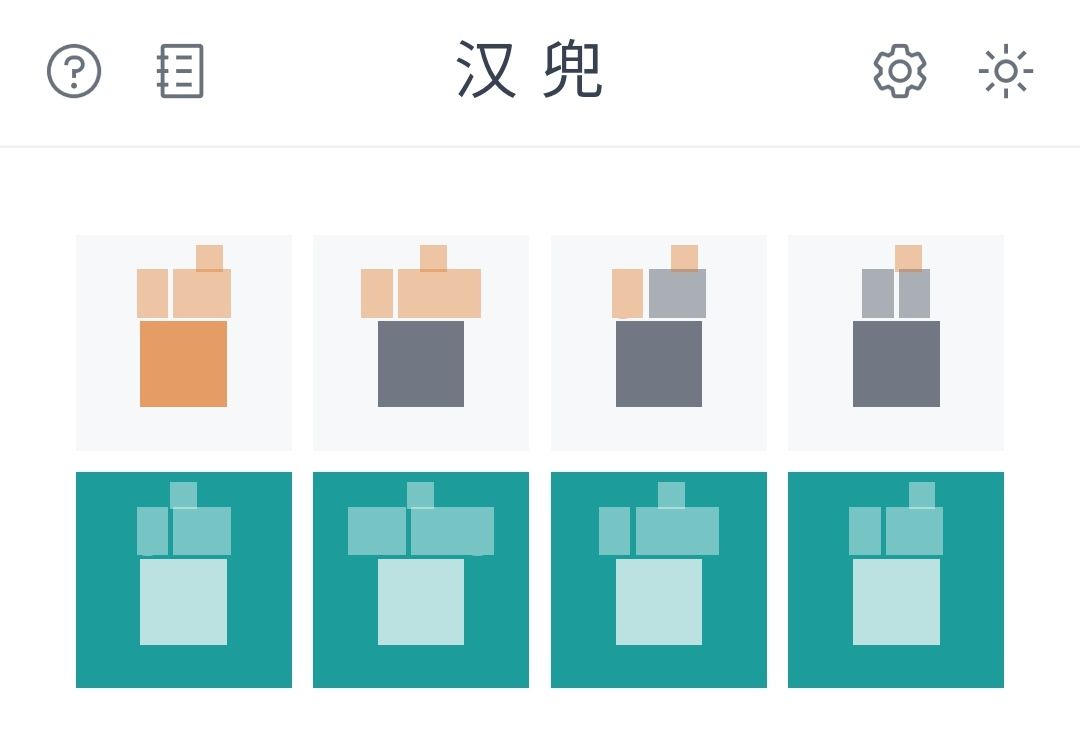This screenshot has height=746, width=1080.
Task: Click the large orange square block
Action: coord(183,364)
